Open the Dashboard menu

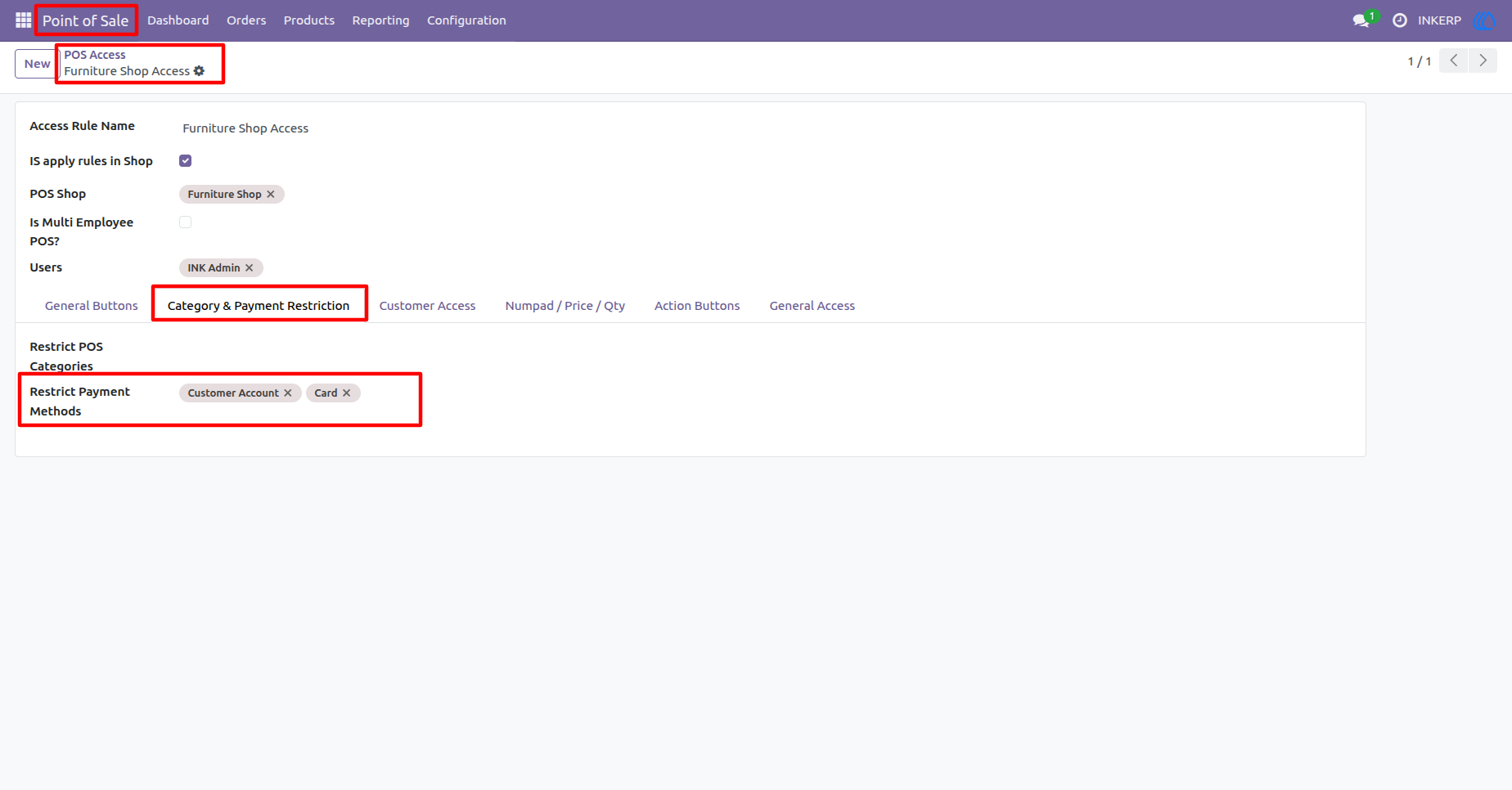point(178,20)
